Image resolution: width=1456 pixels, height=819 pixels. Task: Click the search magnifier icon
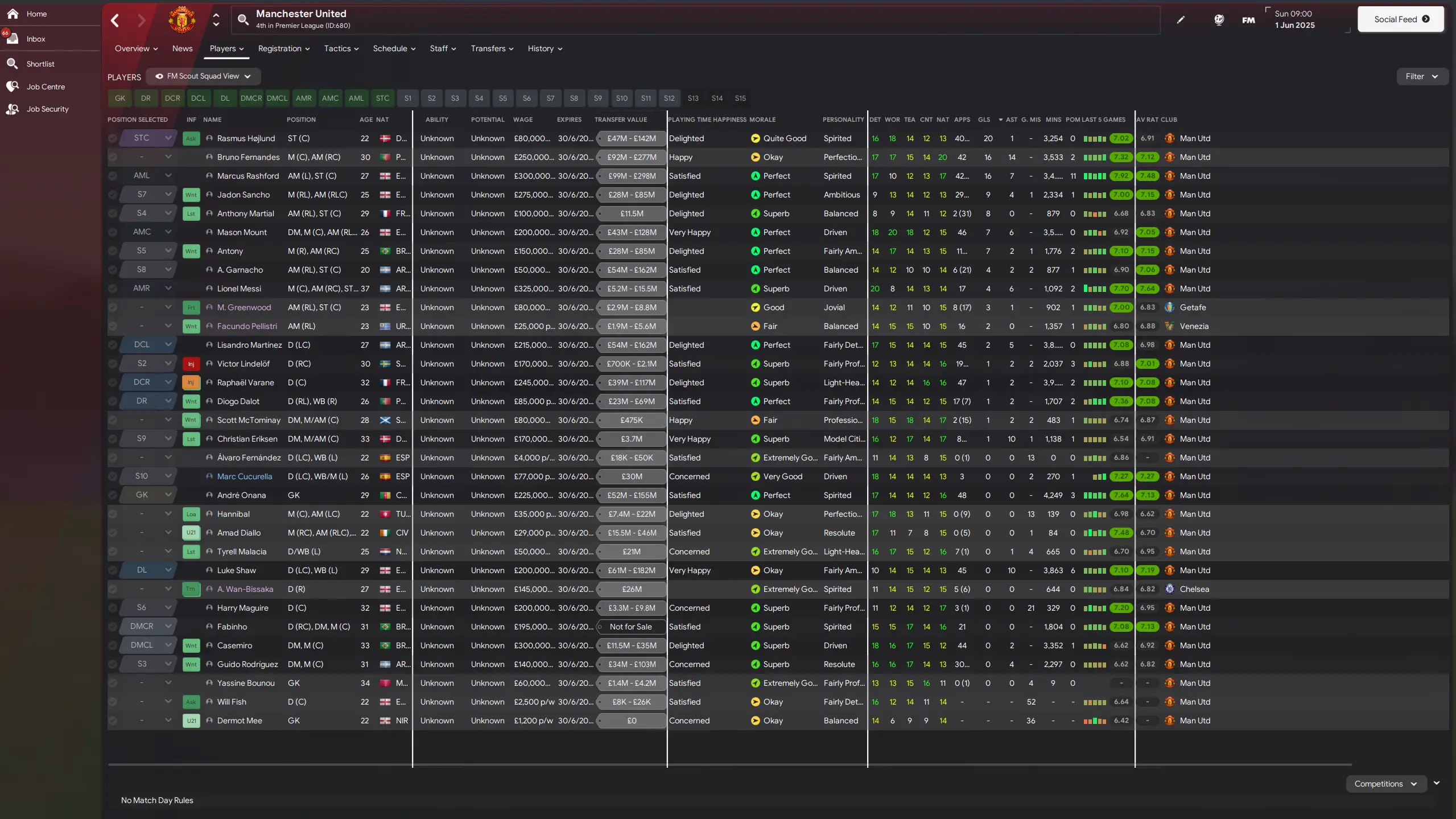[243, 20]
